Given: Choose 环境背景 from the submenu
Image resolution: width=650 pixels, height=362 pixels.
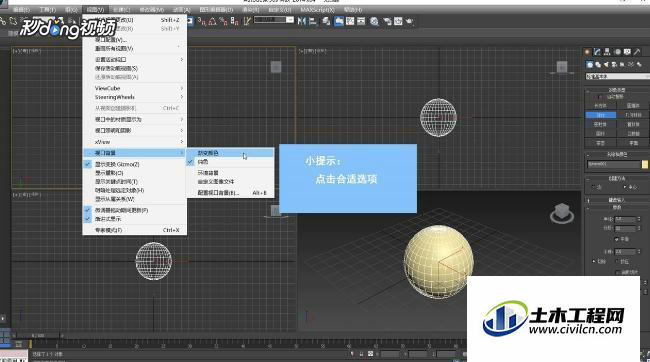Looking at the screenshot, I should 230,173.
